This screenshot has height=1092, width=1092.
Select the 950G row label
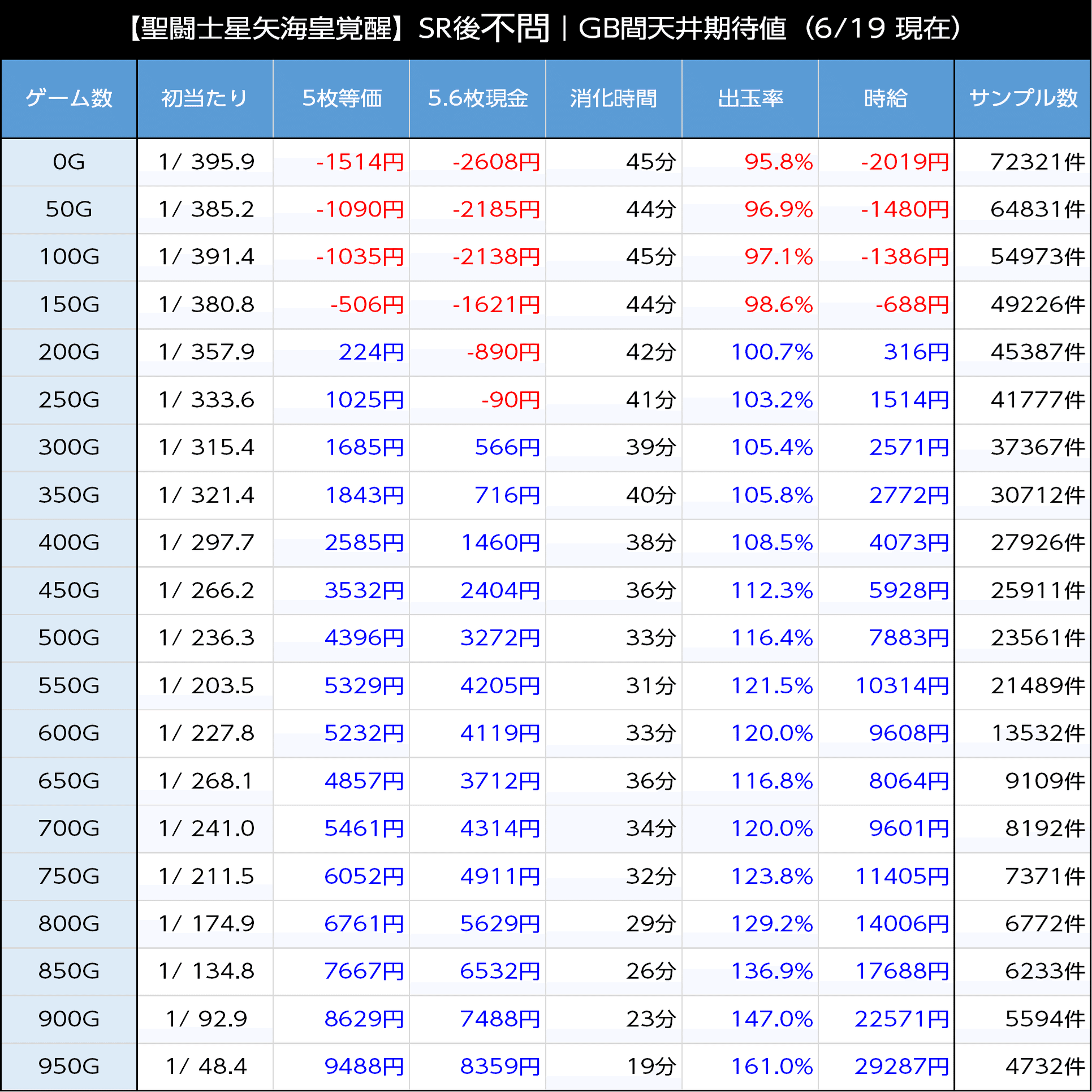(69, 1067)
